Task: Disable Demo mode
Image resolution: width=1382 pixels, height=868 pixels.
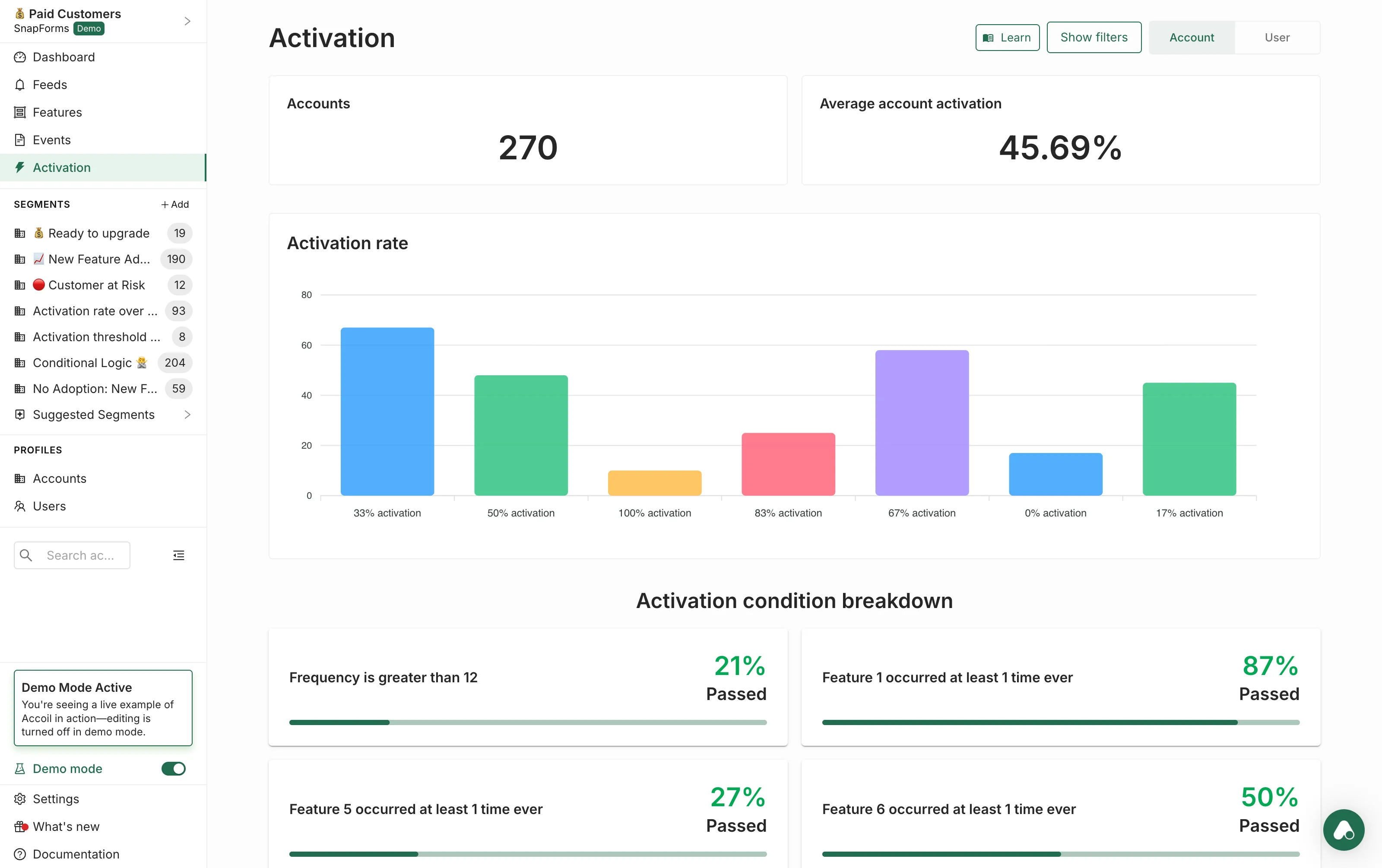Action: (x=173, y=769)
